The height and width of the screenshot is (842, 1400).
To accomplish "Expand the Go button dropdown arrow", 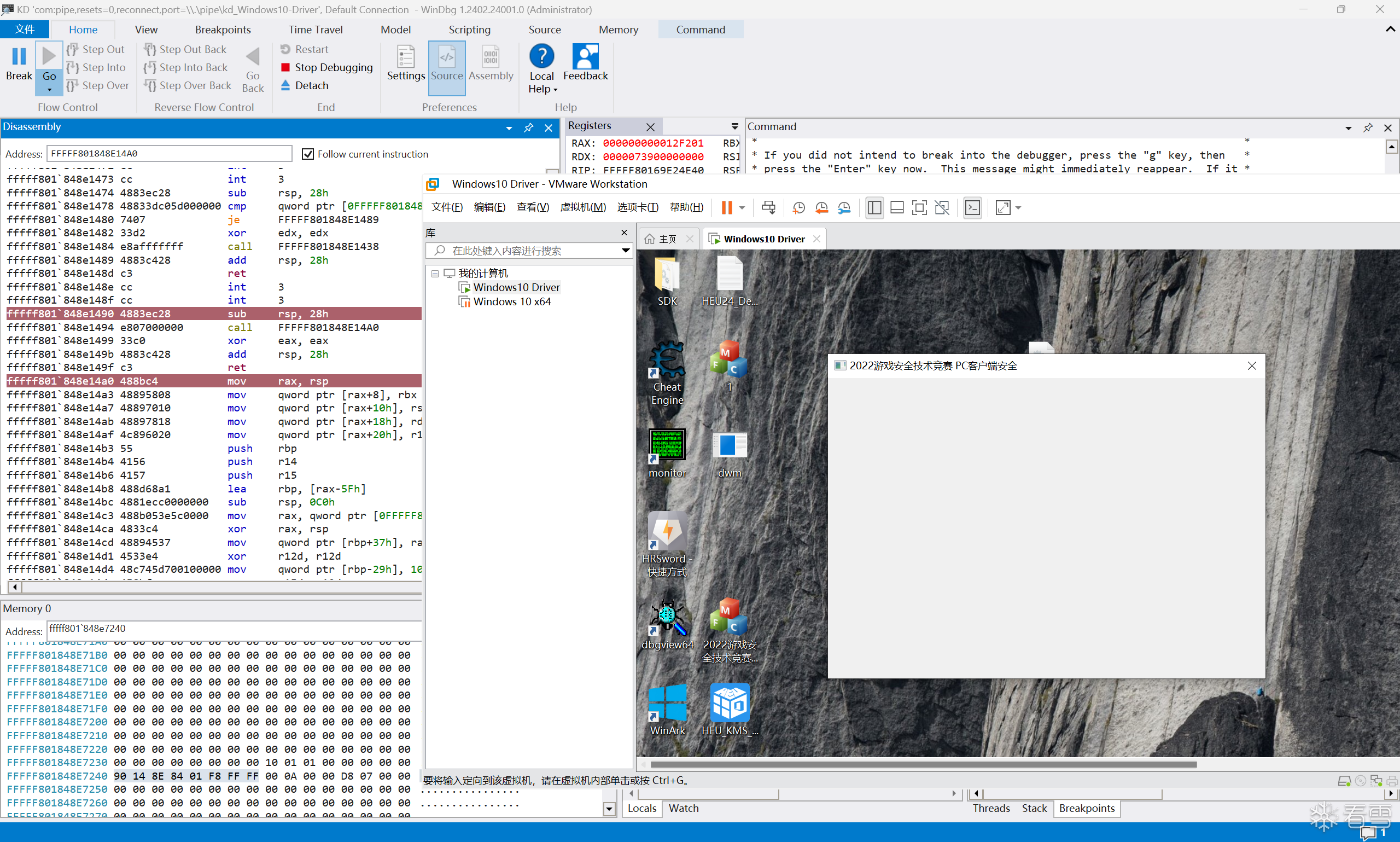I will 49,90.
